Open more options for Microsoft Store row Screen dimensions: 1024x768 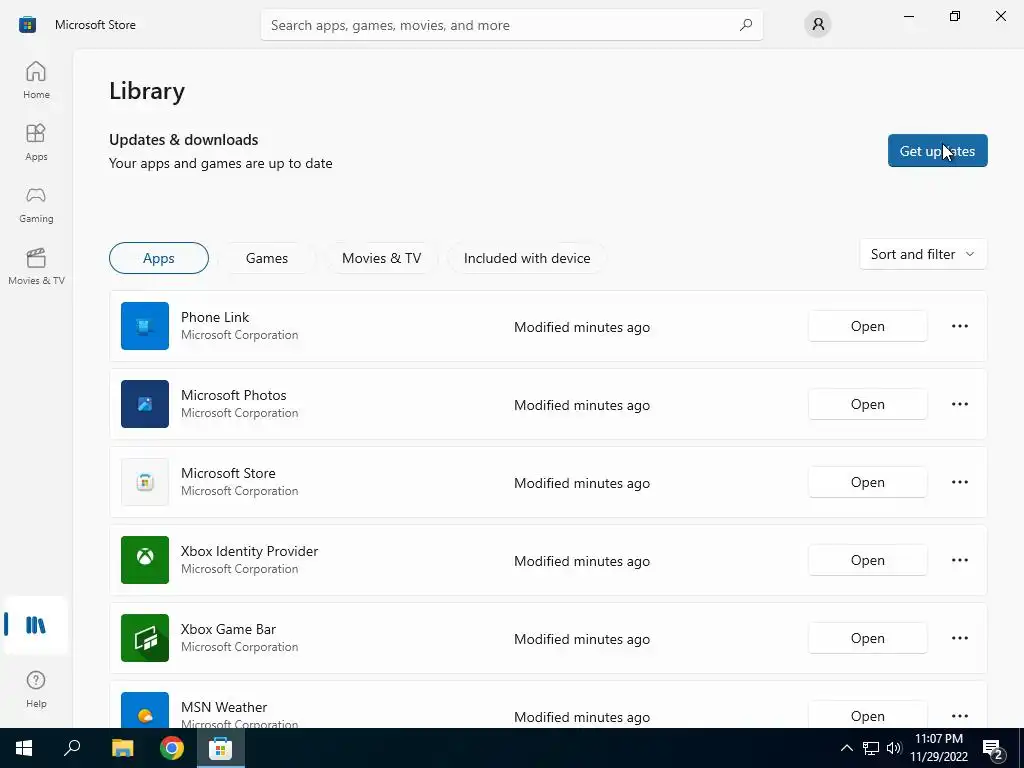[959, 482]
